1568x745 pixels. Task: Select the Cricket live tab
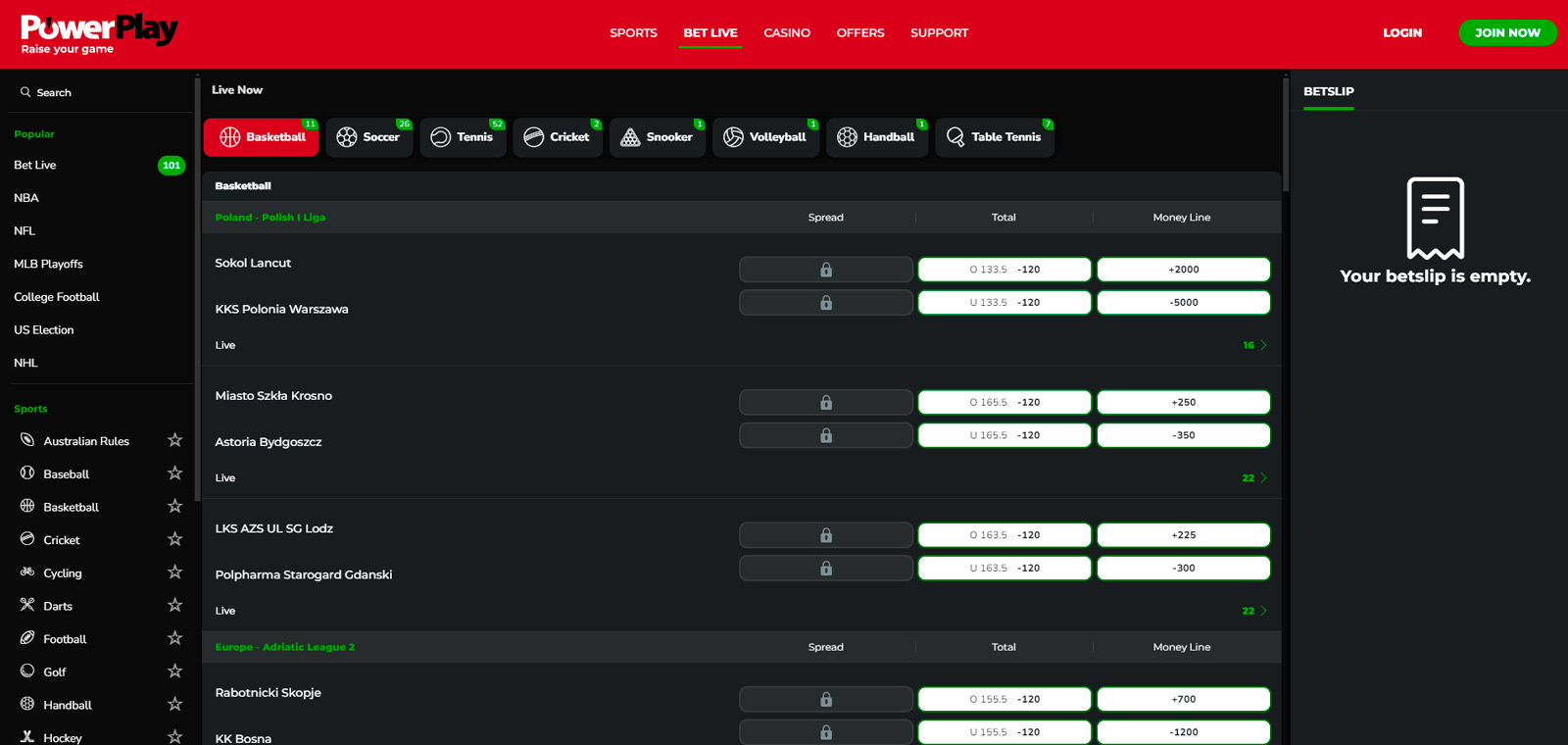pos(558,137)
